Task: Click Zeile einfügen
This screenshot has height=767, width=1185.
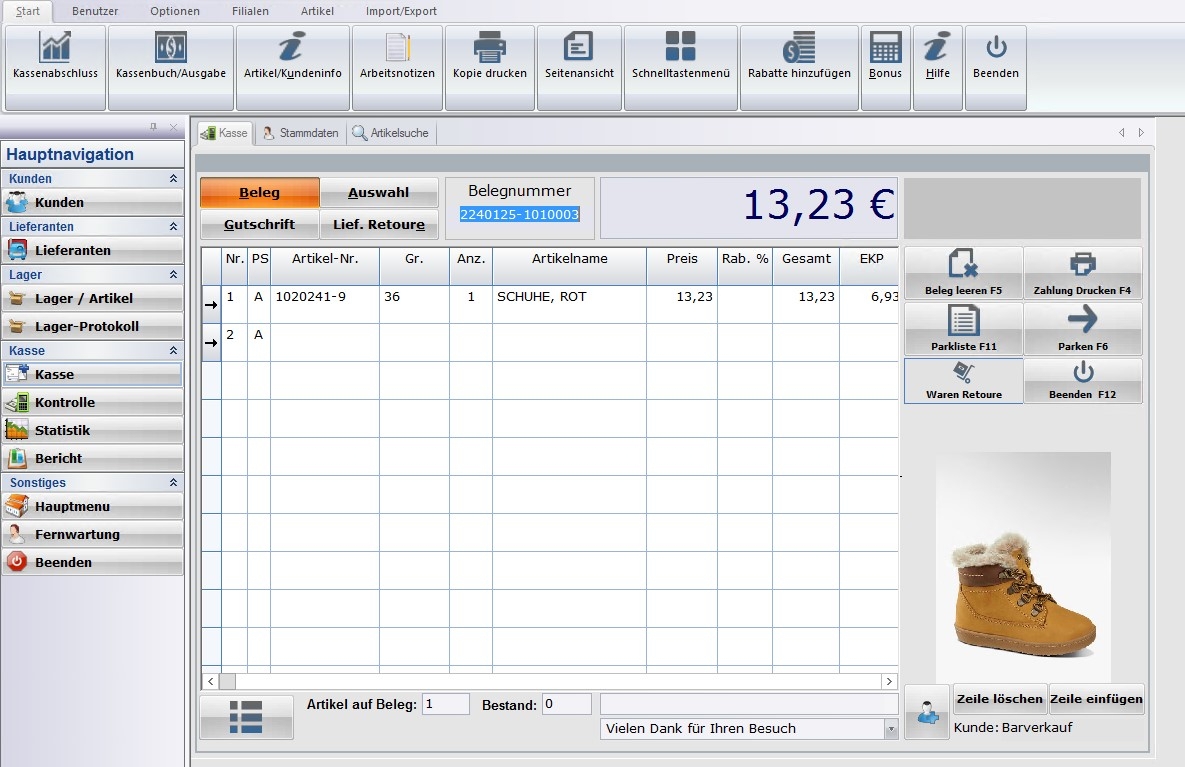Action: [1096, 699]
